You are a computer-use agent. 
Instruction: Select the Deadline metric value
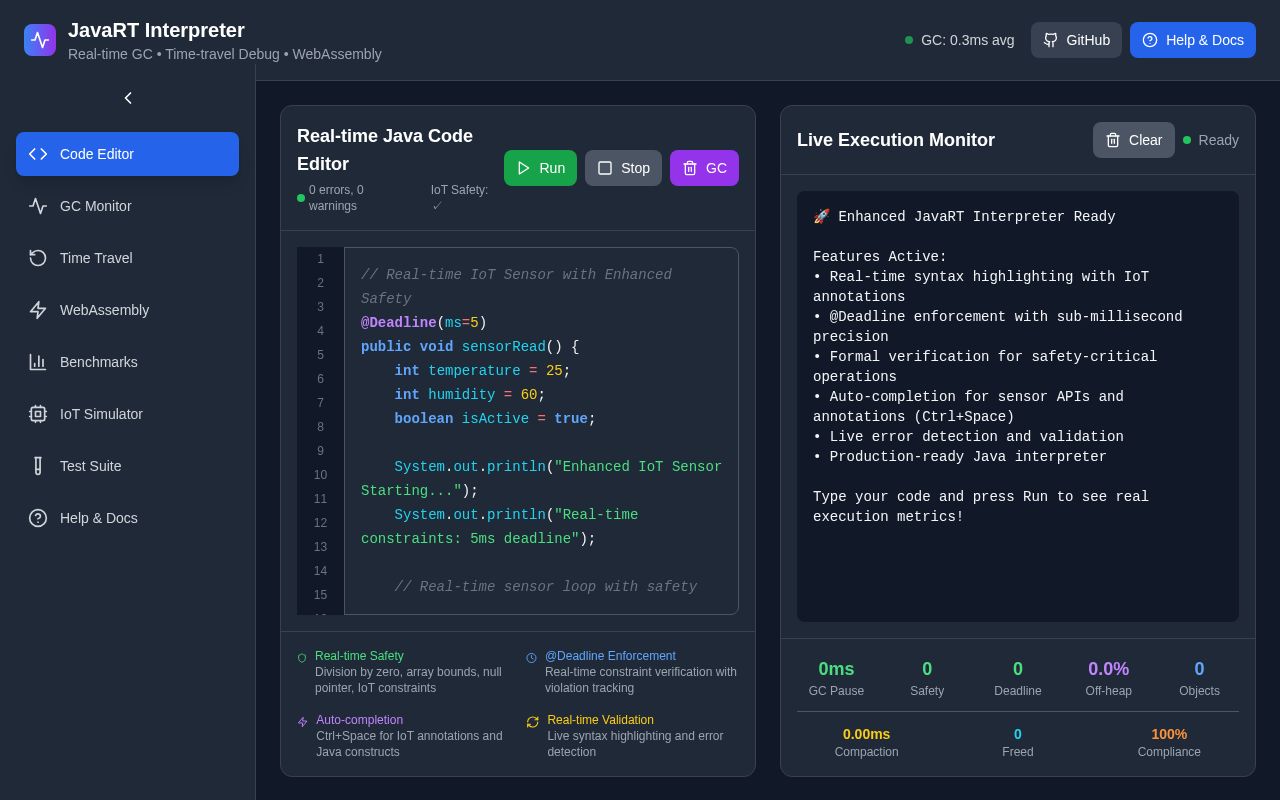1018,669
